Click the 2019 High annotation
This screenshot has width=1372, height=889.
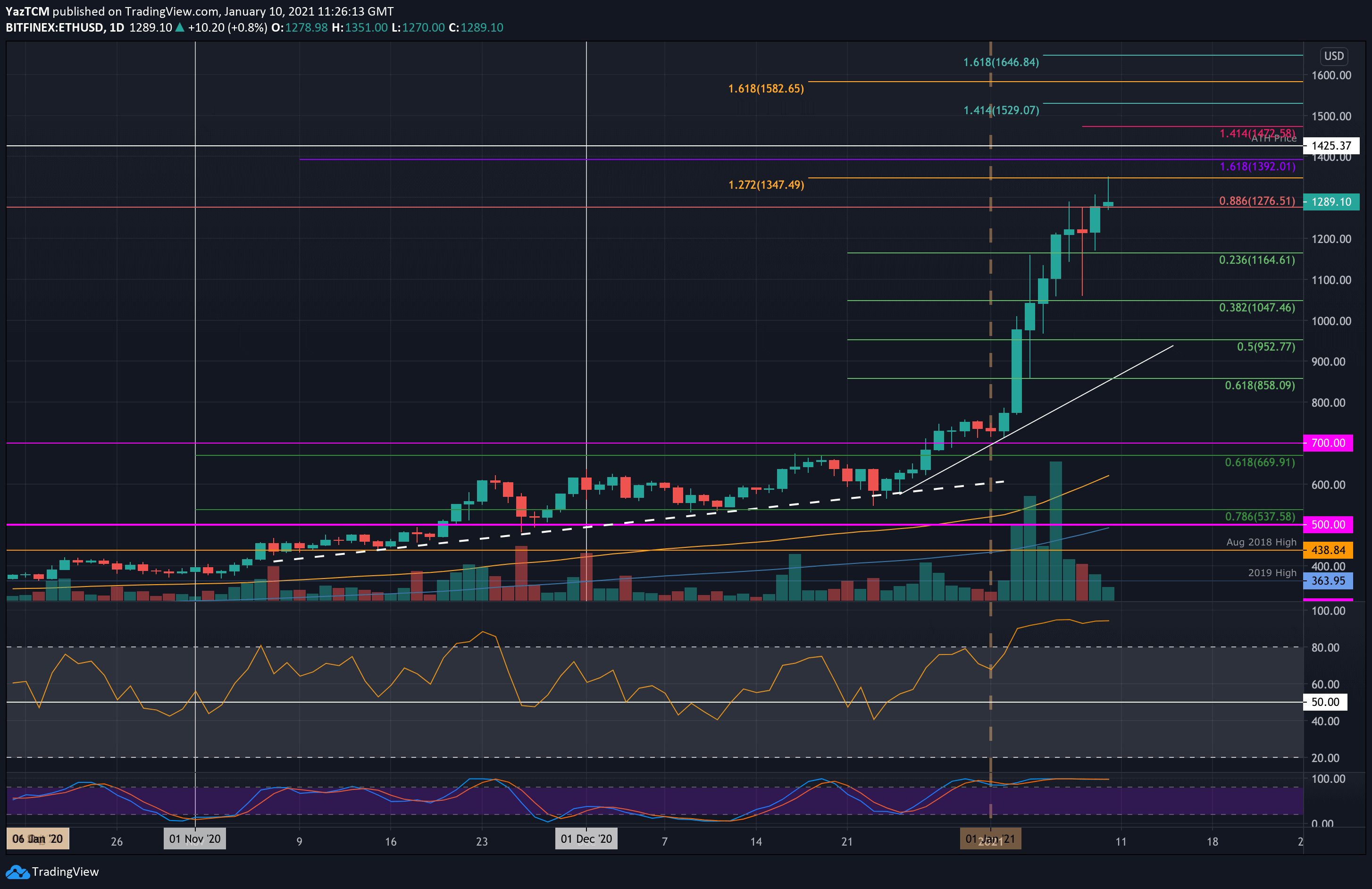[1272, 573]
